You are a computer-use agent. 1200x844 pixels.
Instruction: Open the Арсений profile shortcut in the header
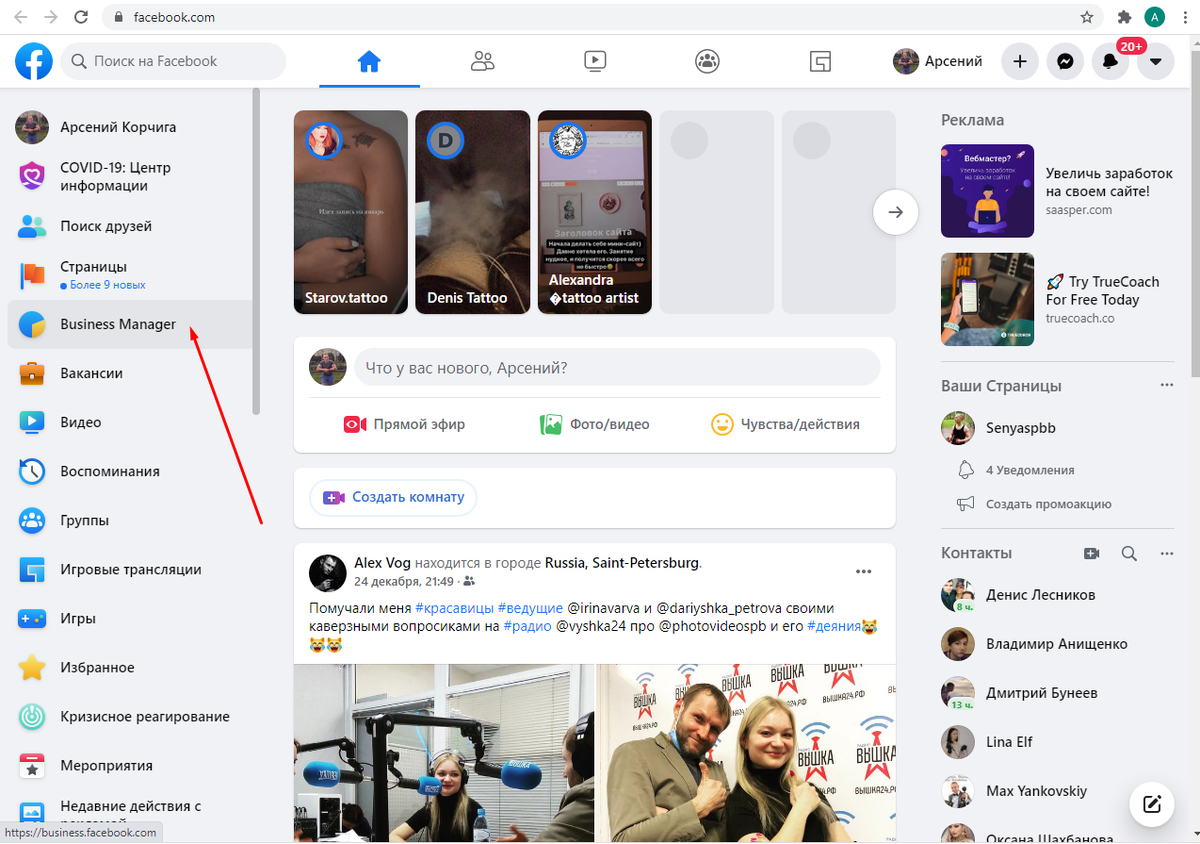click(938, 61)
